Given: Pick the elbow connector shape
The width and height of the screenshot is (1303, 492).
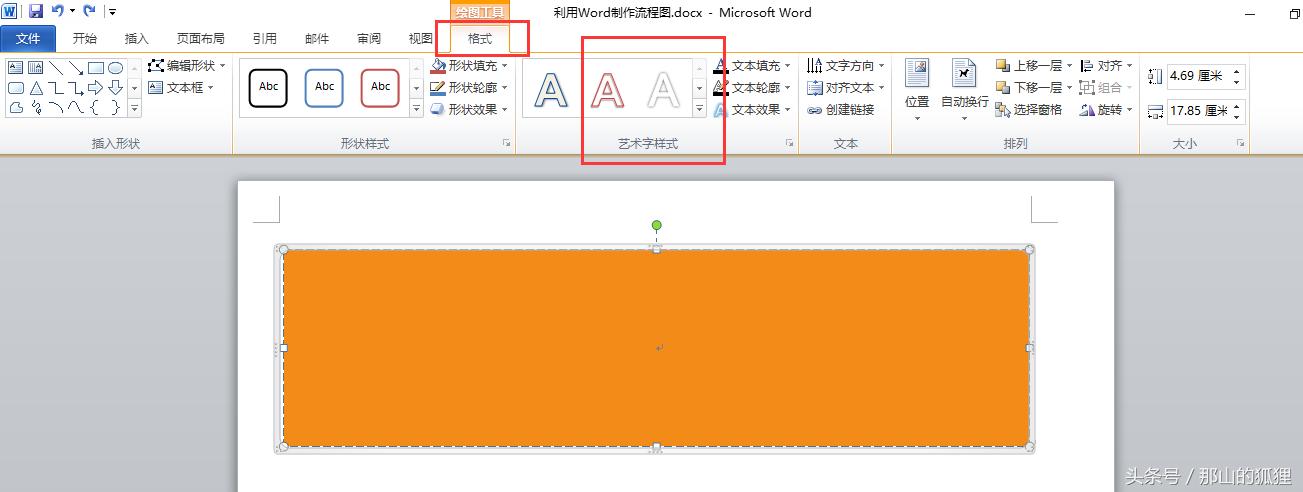Looking at the screenshot, I should (56, 88).
